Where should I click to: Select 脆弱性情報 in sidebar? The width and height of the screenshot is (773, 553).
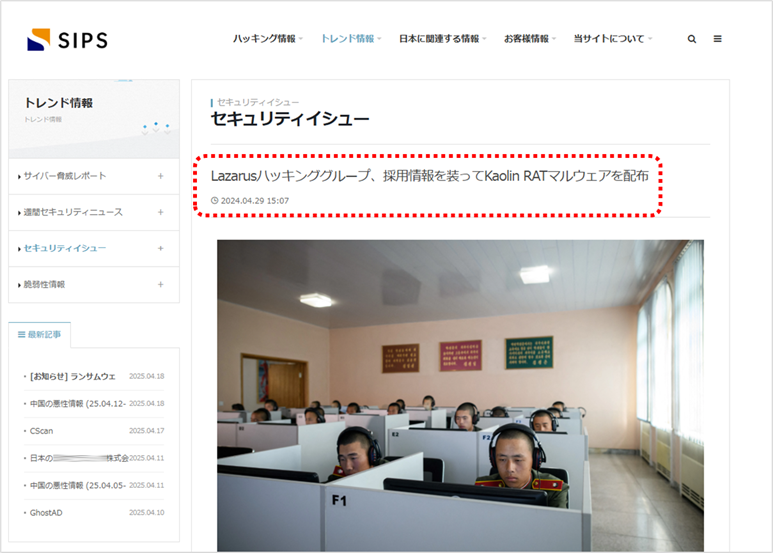44,284
